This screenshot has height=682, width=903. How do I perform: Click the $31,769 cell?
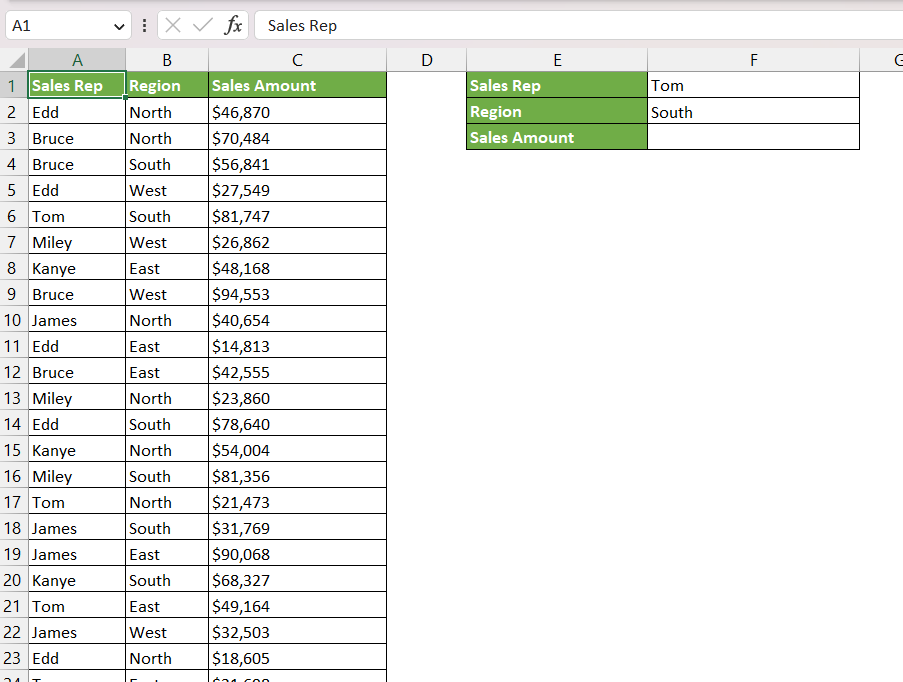pyautogui.click(x=297, y=528)
